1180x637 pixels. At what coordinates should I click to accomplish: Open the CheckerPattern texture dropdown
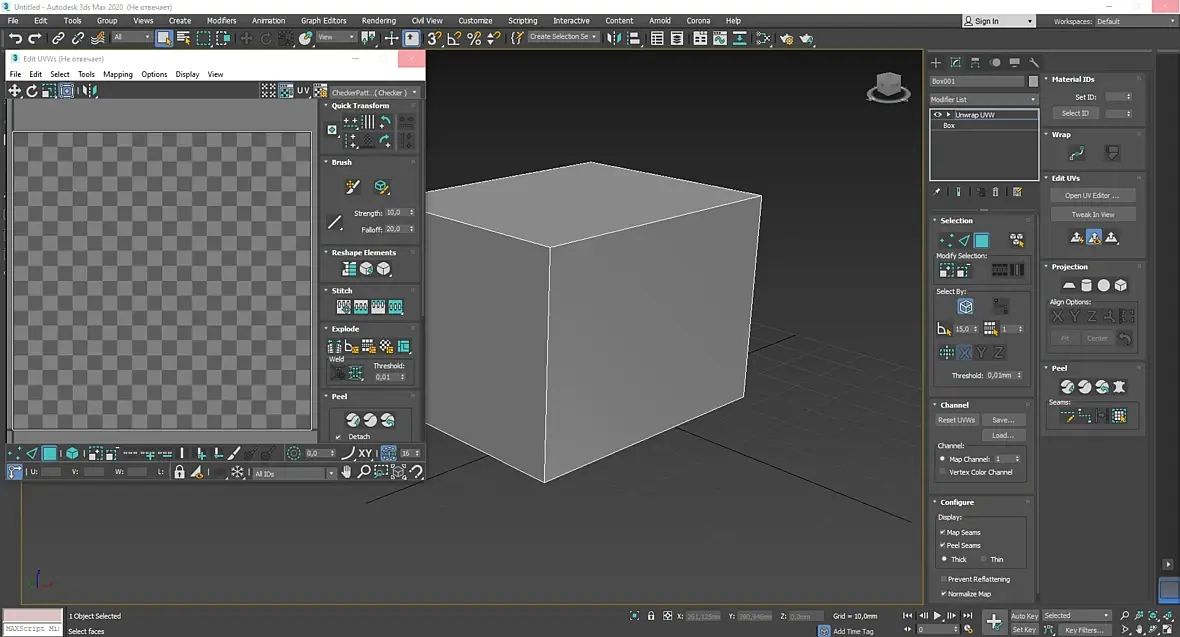click(374, 93)
